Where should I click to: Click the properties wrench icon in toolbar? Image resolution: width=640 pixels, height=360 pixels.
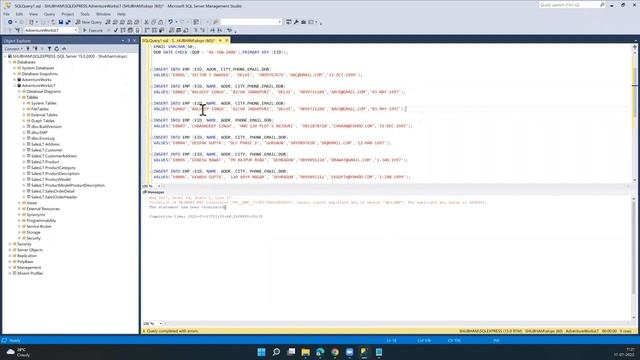click(296, 22)
